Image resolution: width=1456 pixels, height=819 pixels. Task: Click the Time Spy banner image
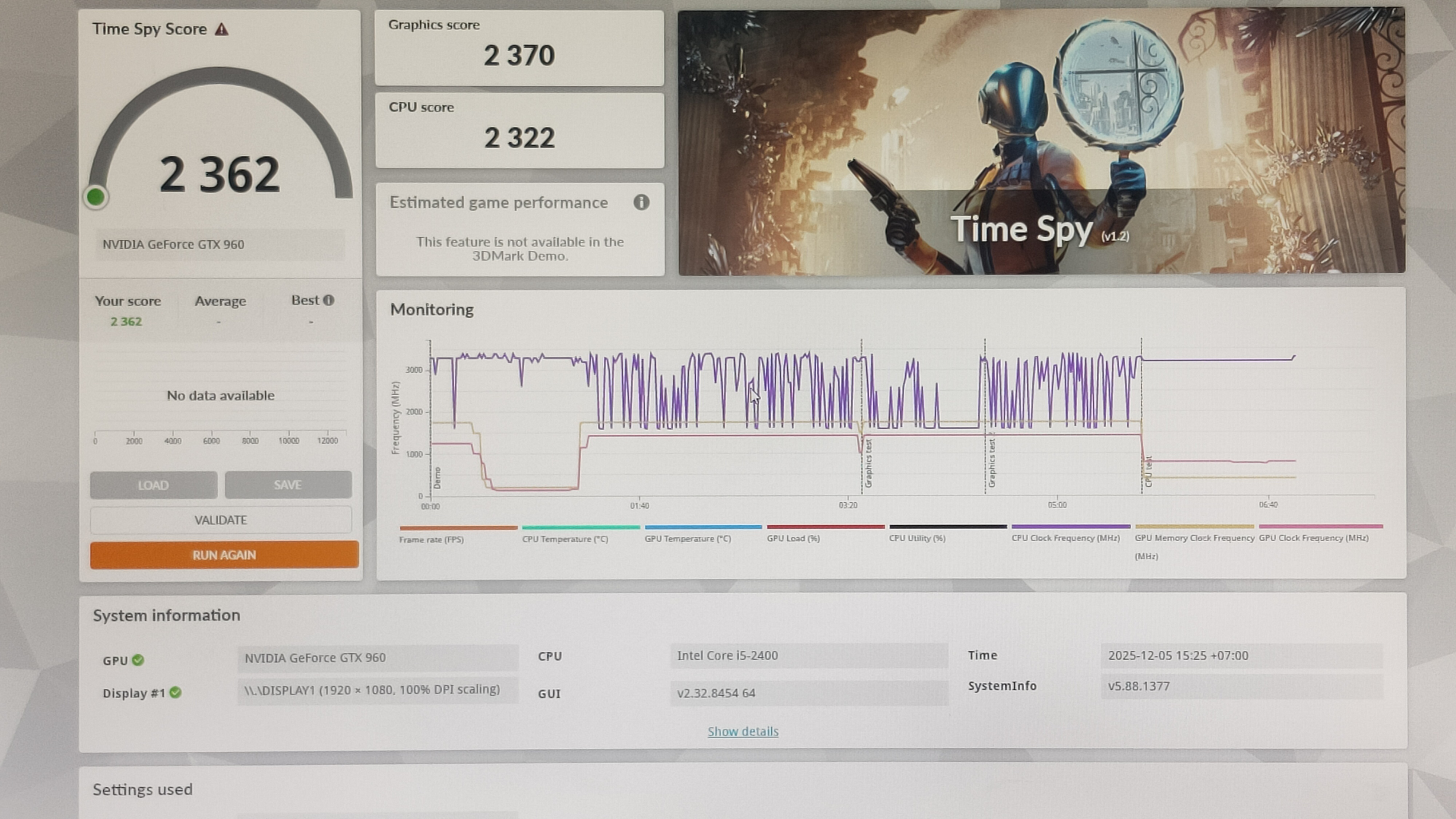(1041, 141)
